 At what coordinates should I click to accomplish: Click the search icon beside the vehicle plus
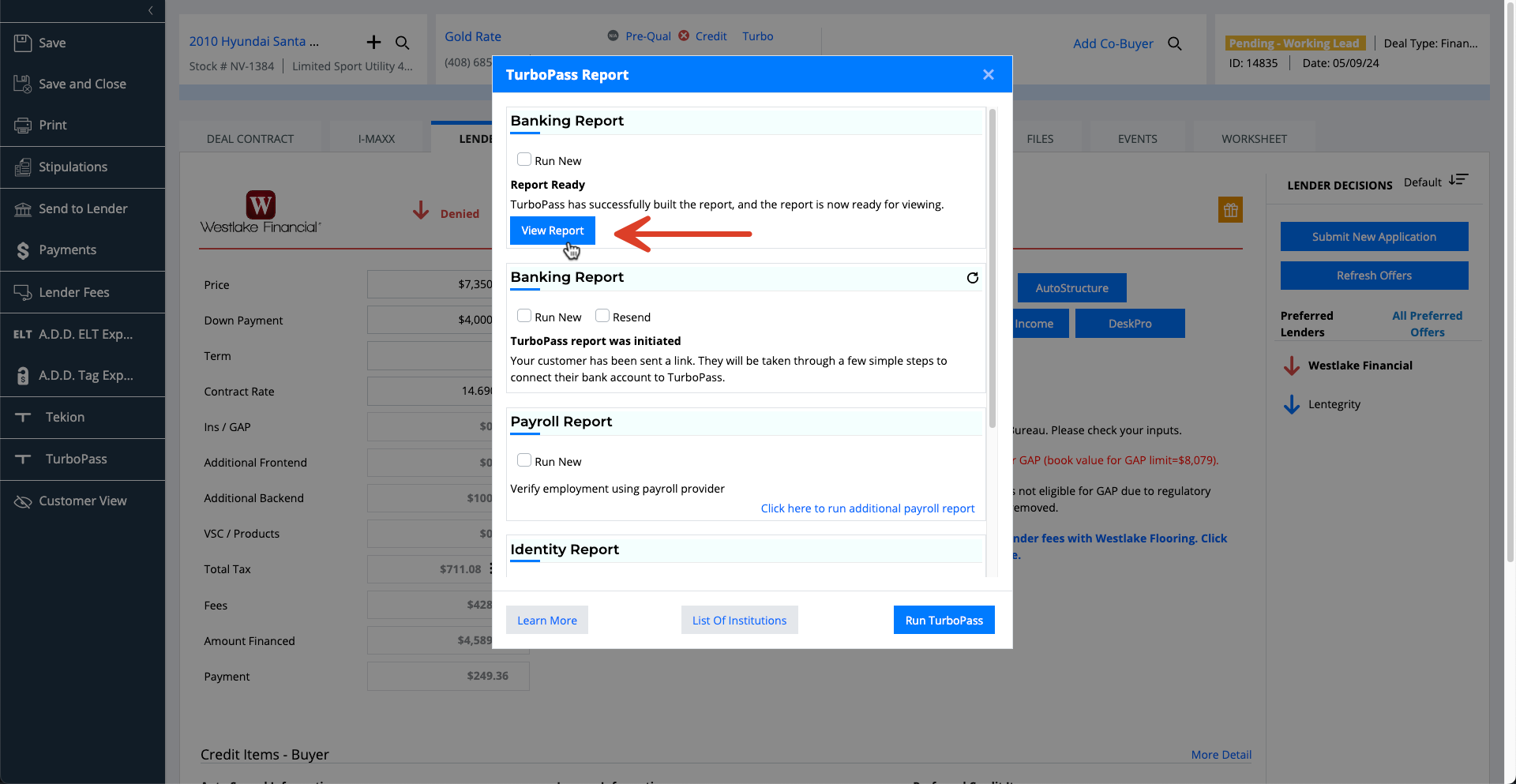403,43
